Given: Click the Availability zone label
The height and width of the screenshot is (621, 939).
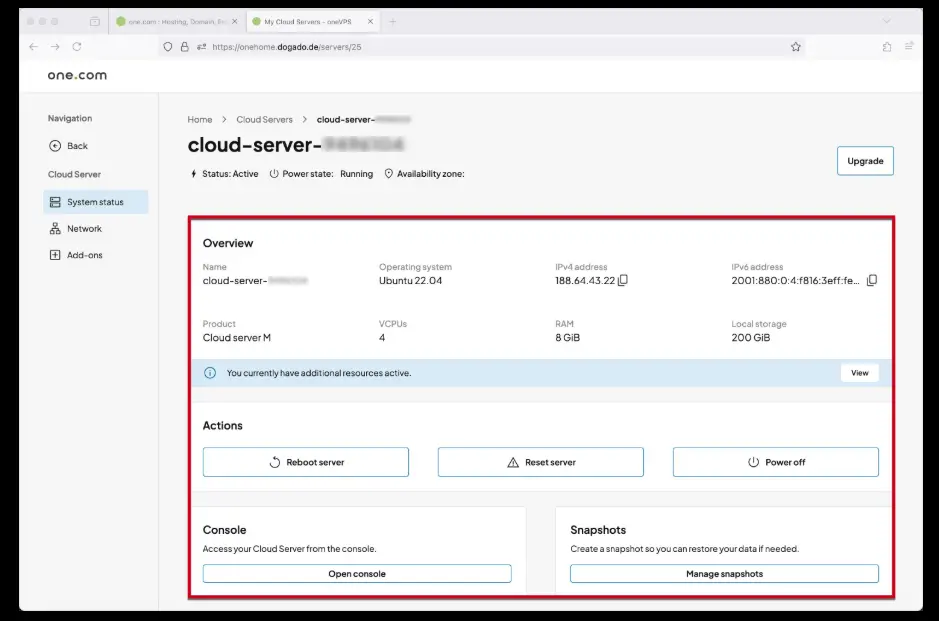Looking at the screenshot, I should tap(431, 174).
